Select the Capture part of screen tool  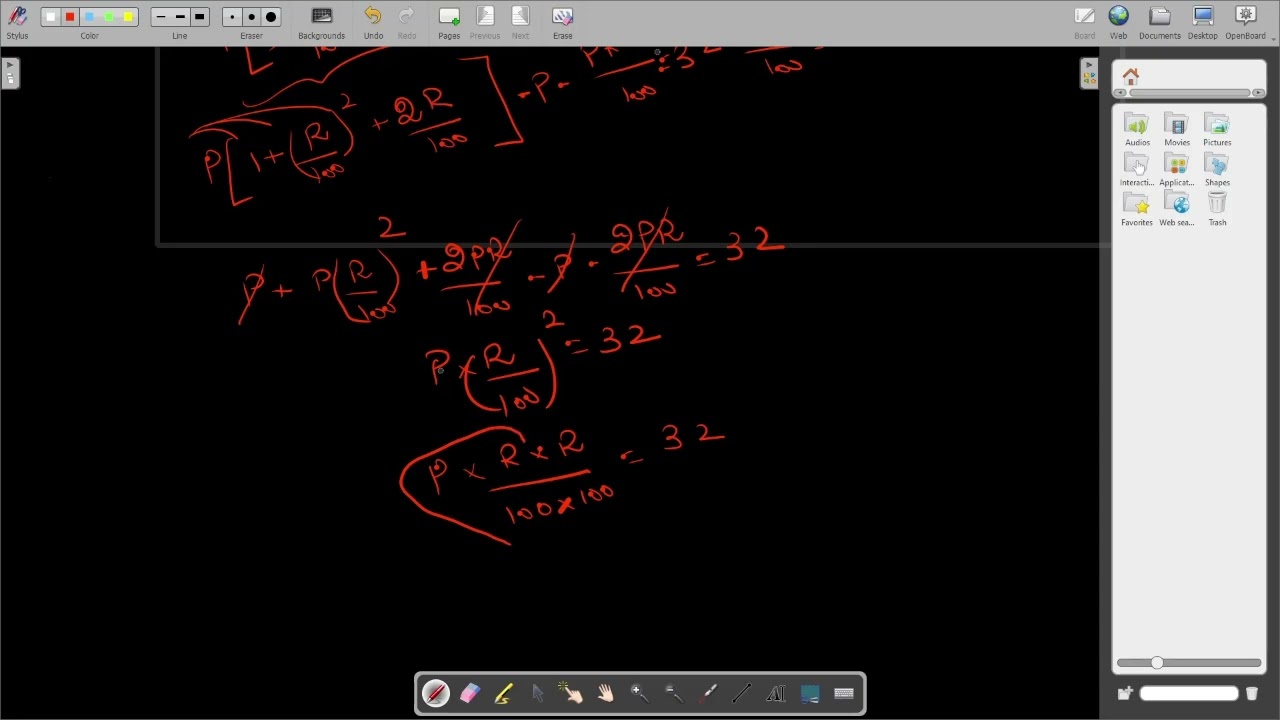coord(810,693)
